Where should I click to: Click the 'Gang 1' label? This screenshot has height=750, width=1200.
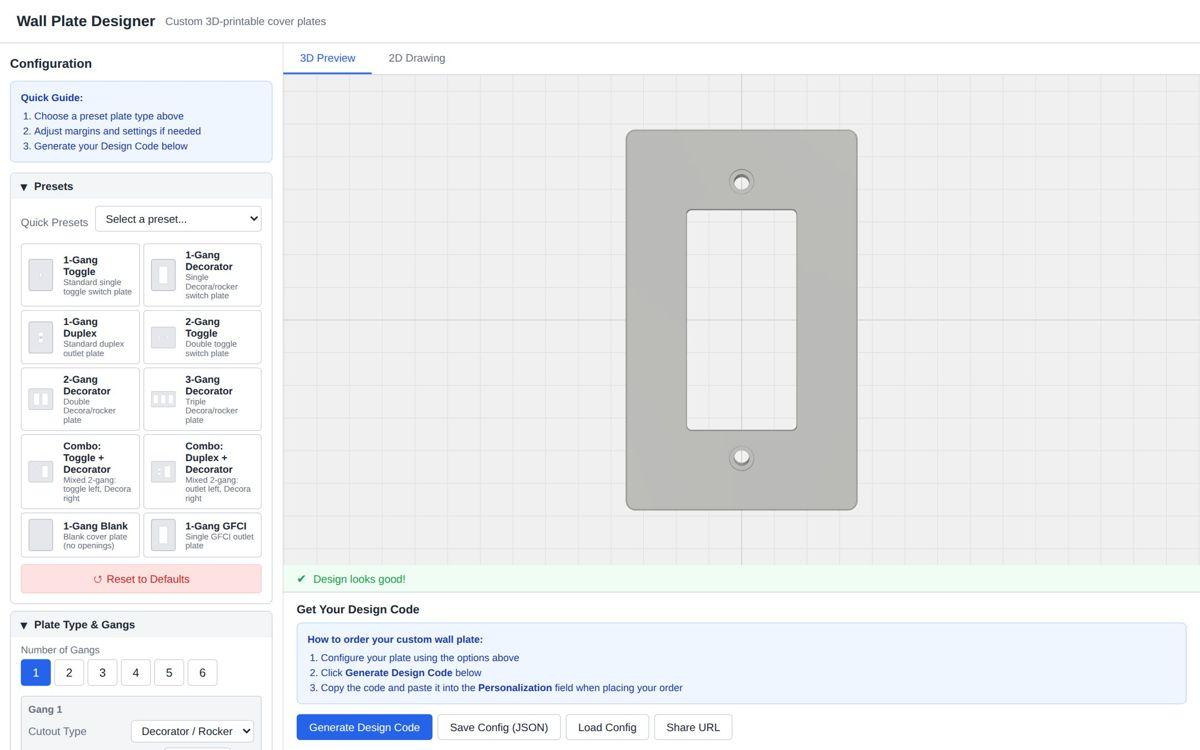coord(45,709)
